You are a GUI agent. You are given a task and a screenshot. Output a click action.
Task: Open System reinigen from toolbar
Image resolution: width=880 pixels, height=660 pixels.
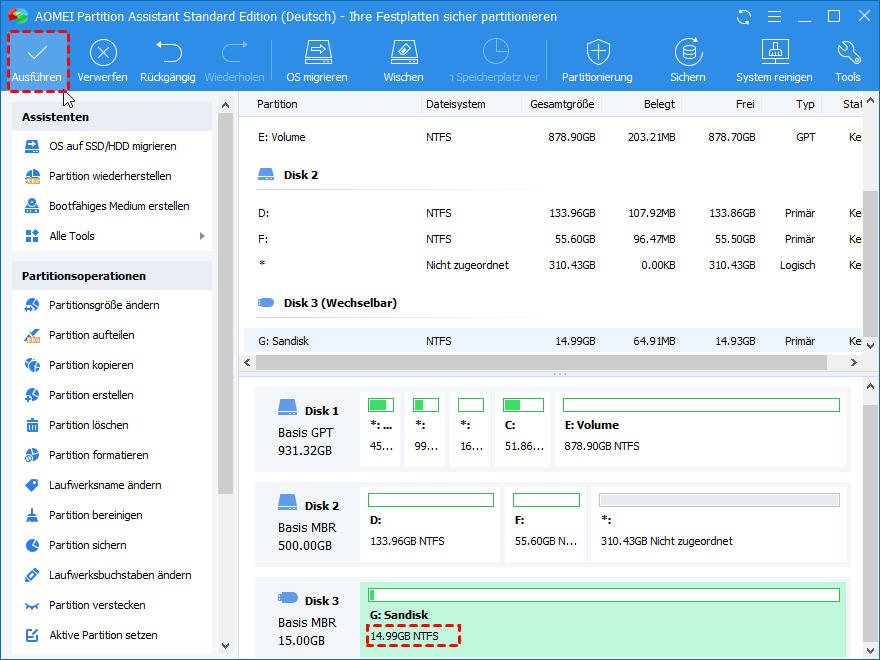[774, 54]
